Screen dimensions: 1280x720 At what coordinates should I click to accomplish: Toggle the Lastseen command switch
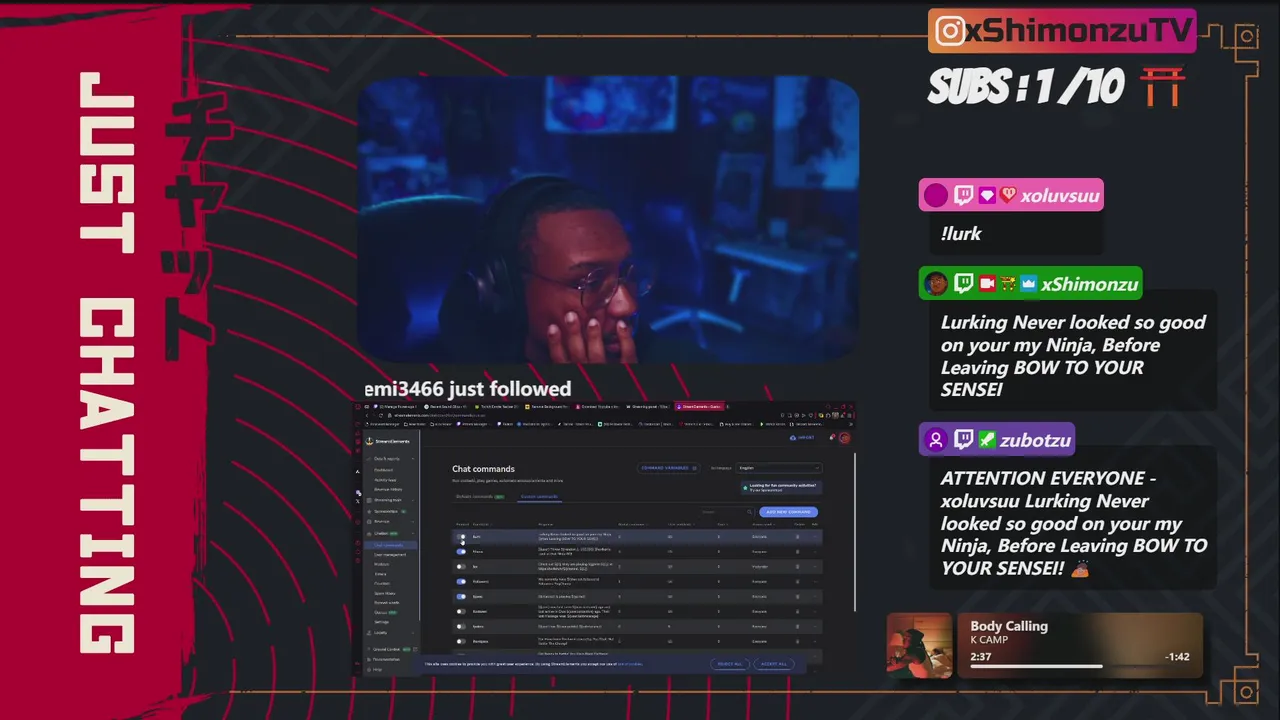461,611
